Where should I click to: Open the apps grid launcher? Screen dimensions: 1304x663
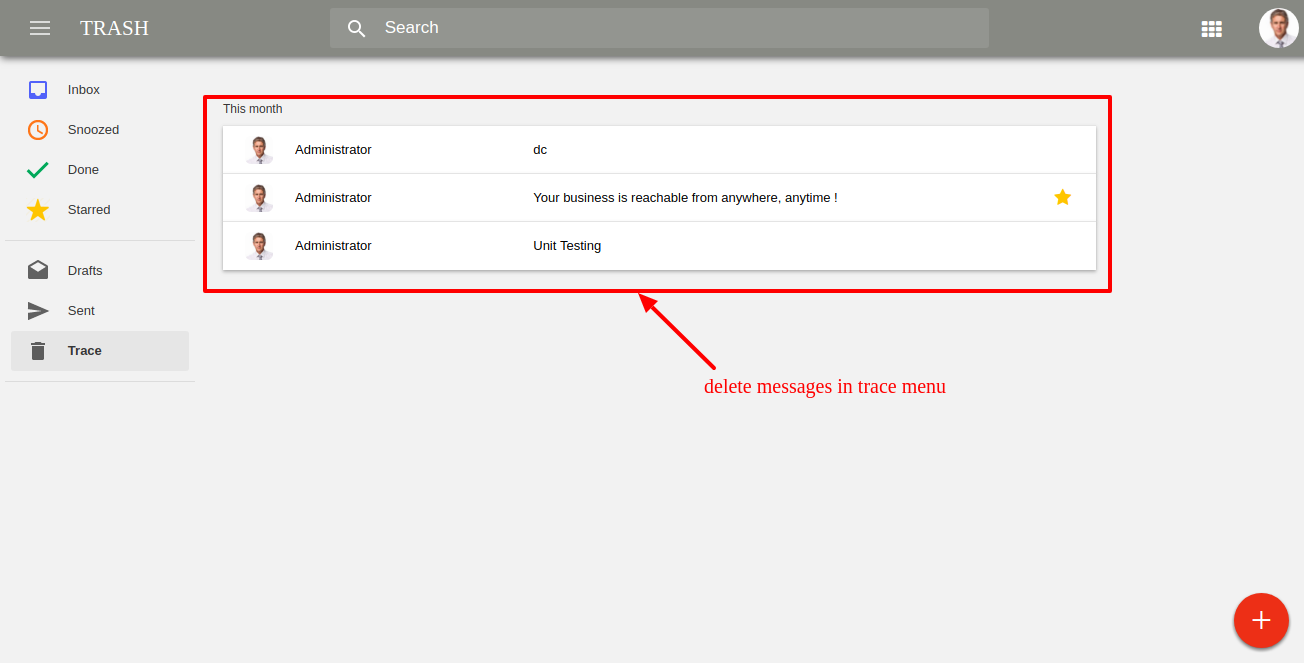1211,28
